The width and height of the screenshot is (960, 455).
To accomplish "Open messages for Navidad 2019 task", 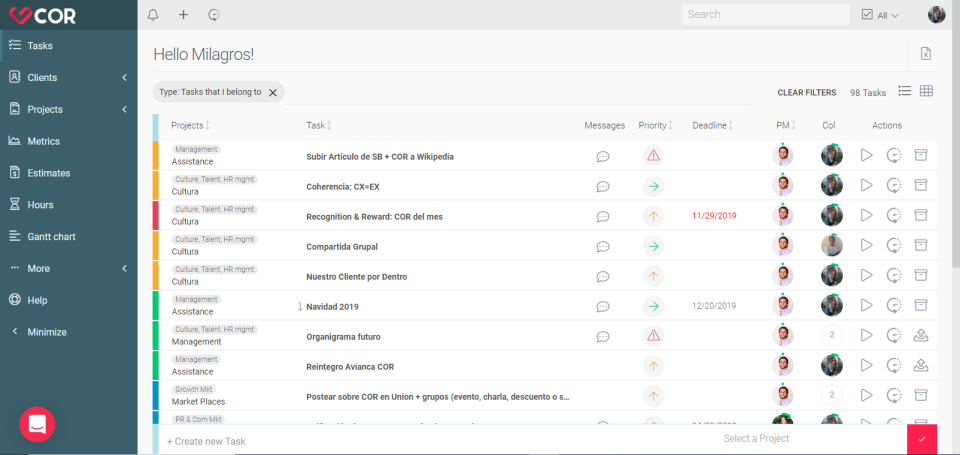I will coord(602,306).
